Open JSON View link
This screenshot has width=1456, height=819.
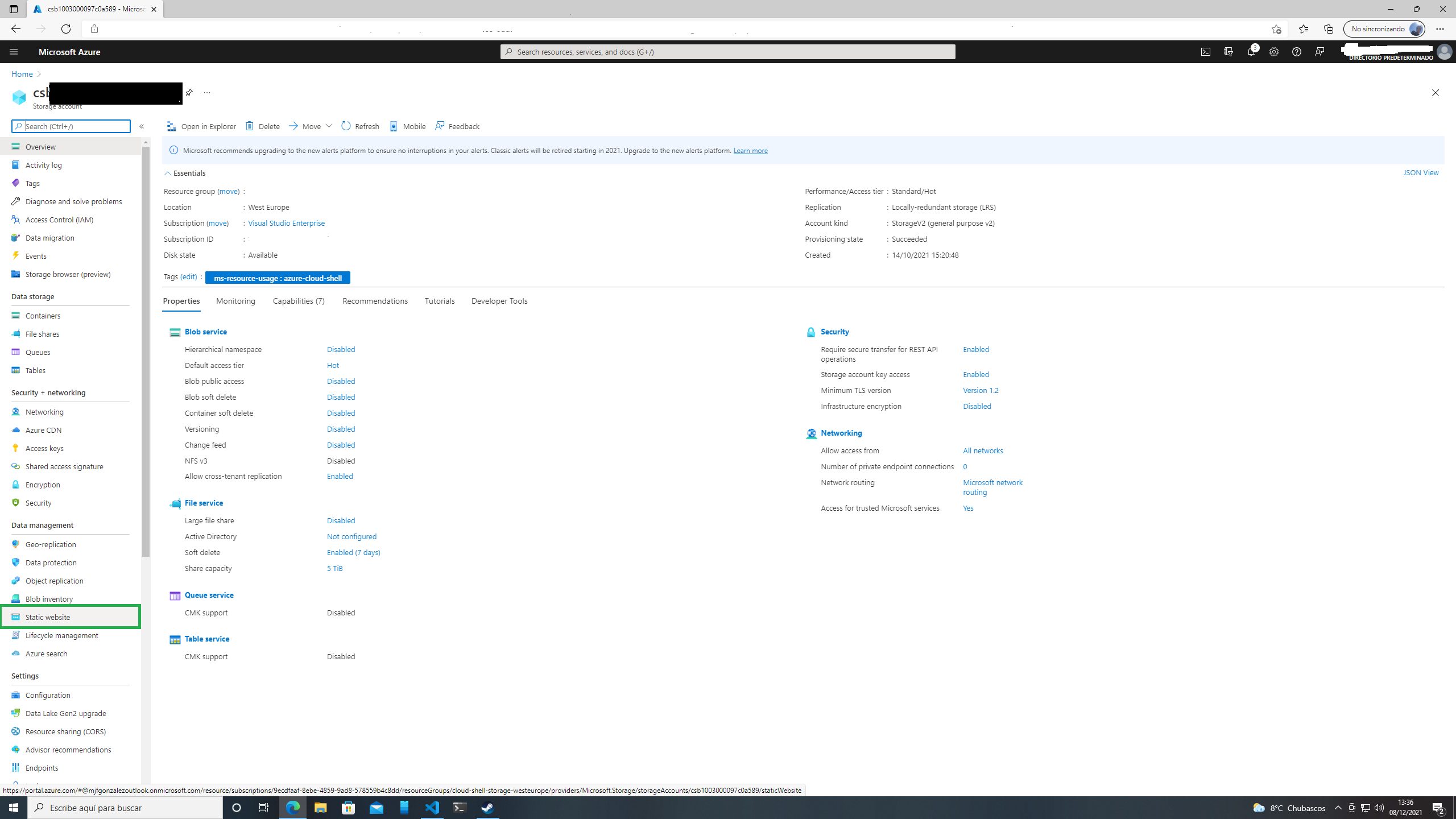(1420, 172)
